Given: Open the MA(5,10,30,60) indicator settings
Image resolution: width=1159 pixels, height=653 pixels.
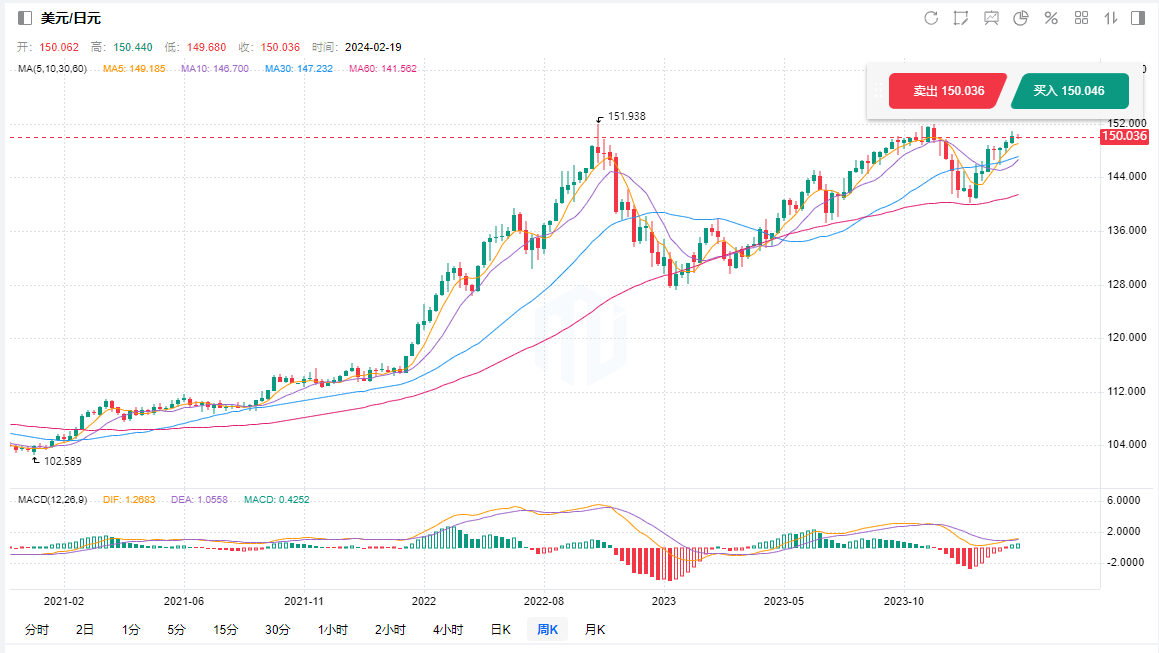Looking at the screenshot, I should coord(52,69).
